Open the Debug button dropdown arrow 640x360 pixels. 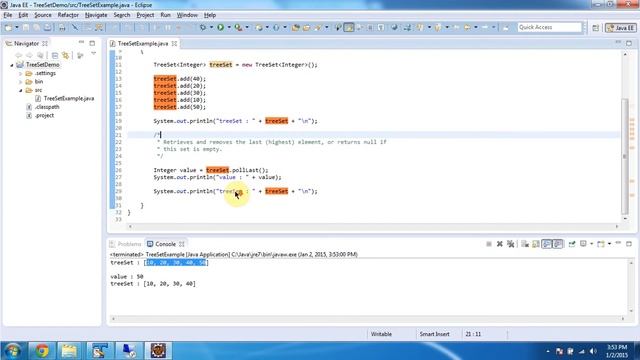coord(211,27)
